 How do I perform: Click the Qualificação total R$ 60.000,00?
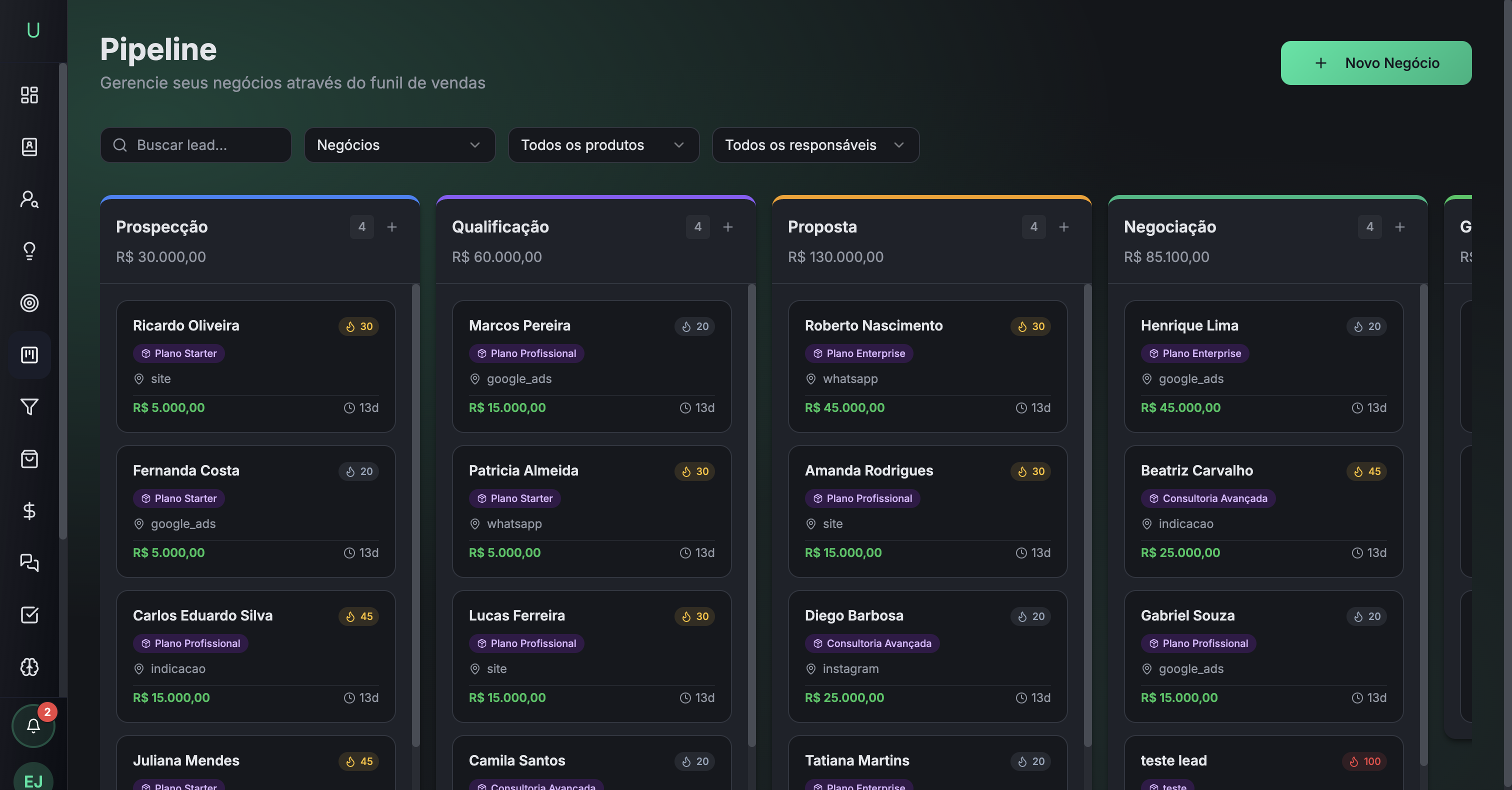[x=496, y=257]
